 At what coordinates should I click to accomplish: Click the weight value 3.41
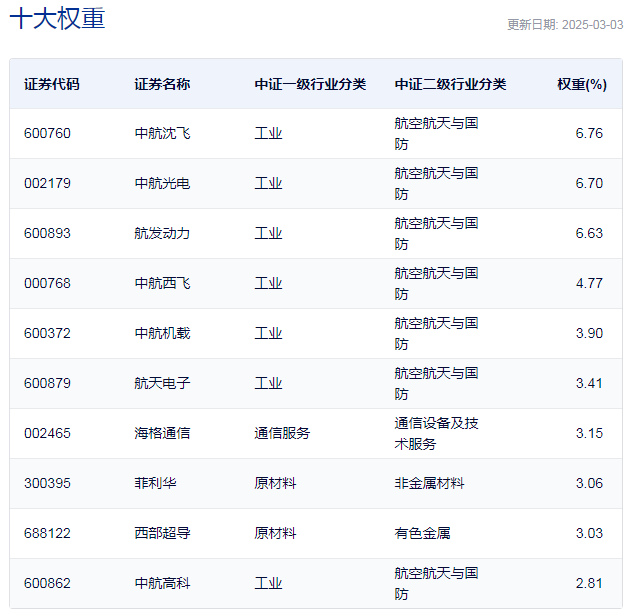[x=589, y=383]
